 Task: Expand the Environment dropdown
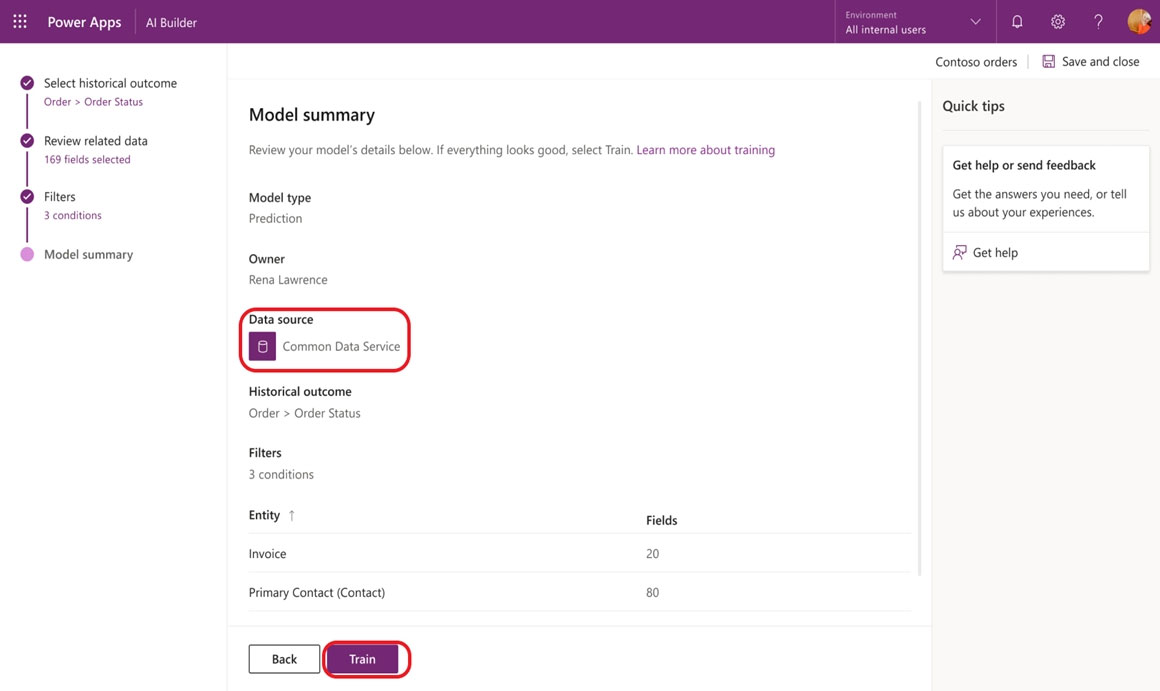pos(975,21)
